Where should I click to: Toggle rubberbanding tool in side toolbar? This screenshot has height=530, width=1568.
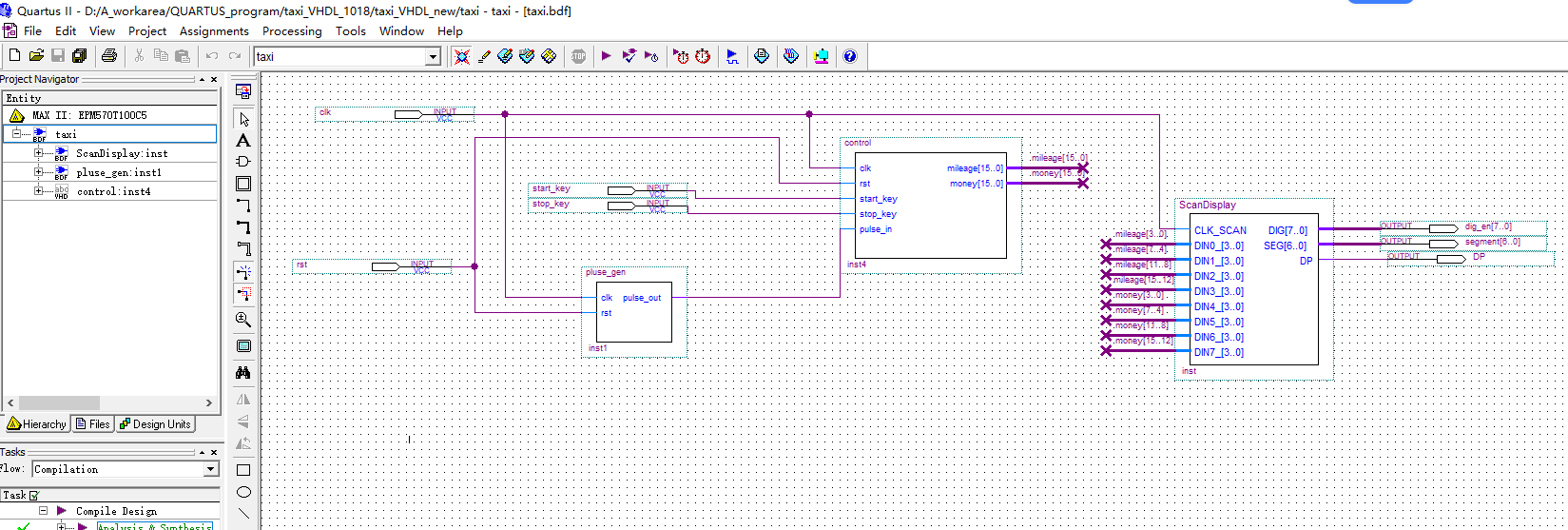[243, 272]
